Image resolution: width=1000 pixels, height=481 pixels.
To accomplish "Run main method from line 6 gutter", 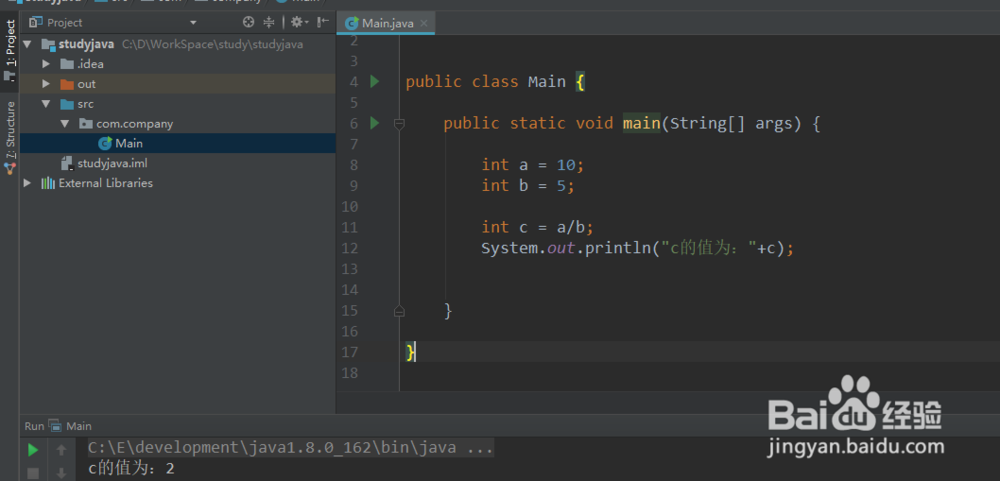I will click(374, 123).
